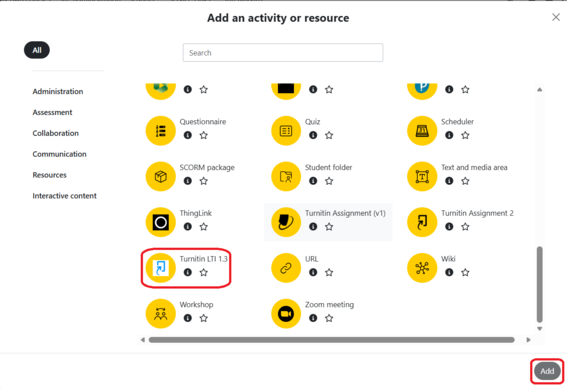The height and width of the screenshot is (388, 567).
Task: Star the Student folder activity
Action: point(329,181)
